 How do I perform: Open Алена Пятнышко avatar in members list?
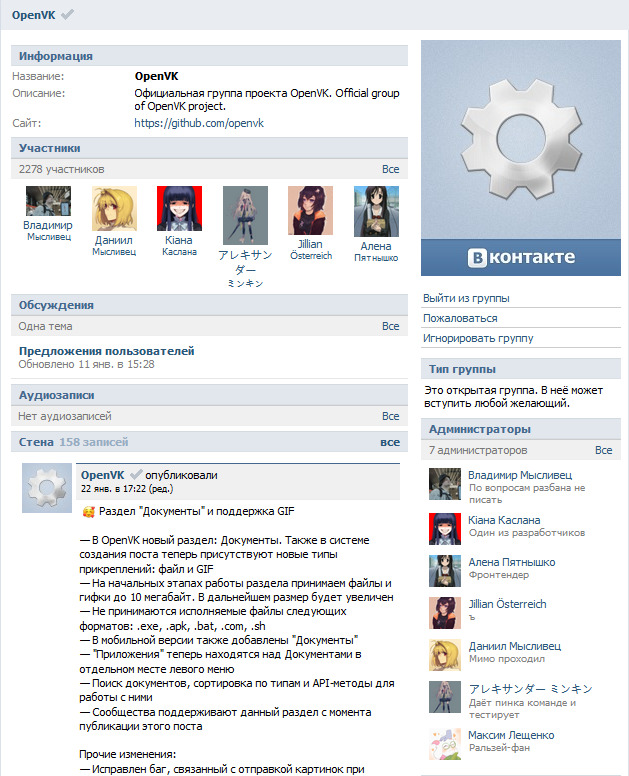376,211
